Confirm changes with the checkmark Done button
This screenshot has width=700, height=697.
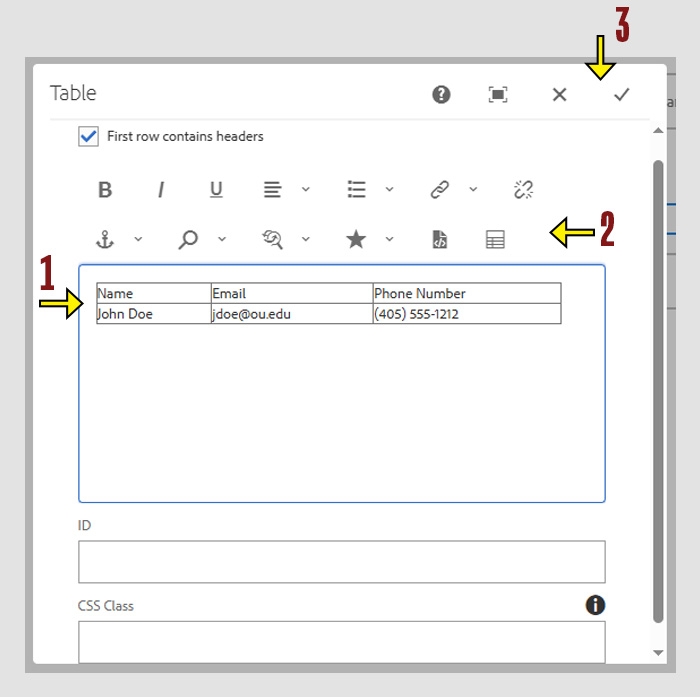(621, 95)
